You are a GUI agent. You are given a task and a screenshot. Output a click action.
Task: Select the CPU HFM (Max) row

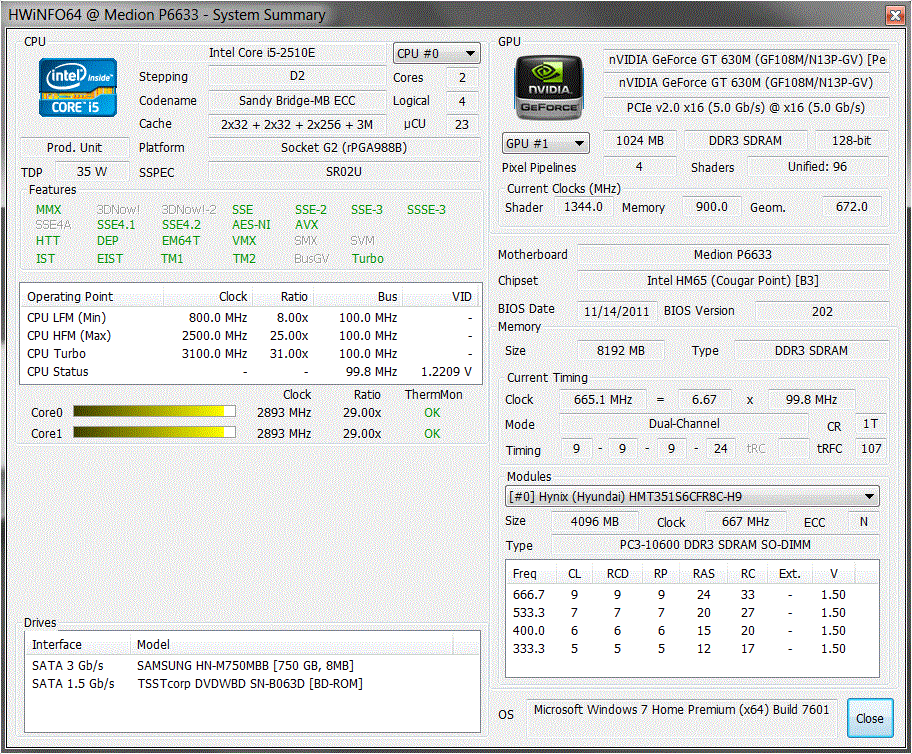[x=251, y=336]
